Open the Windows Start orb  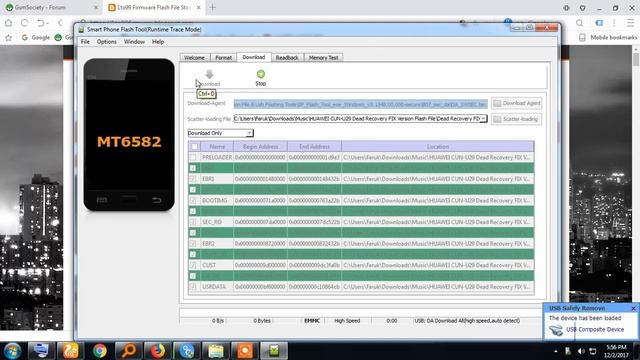point(13,351)
